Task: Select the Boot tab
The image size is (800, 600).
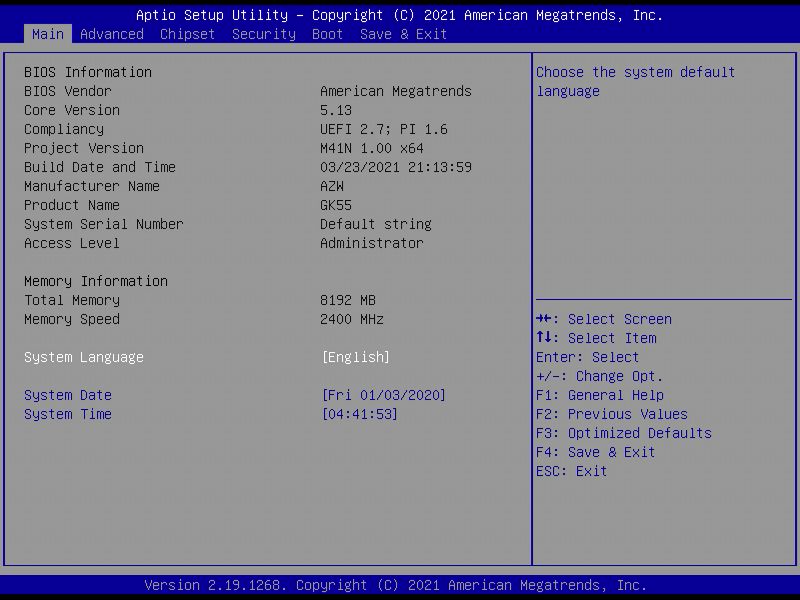Action: (x=328, y=34)
